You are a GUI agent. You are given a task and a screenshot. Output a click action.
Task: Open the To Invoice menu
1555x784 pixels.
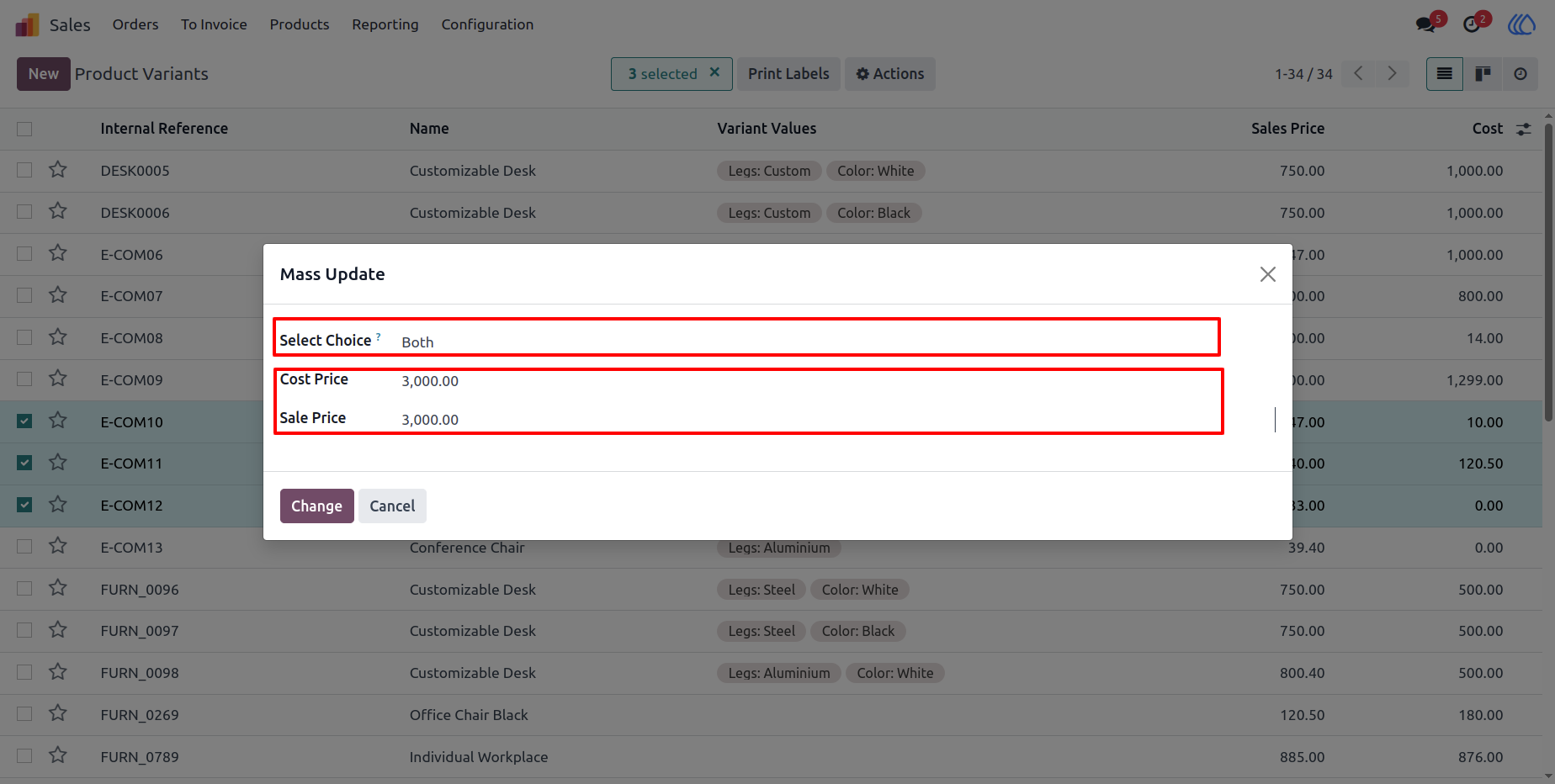pyautogui.click(x=214, y=24)
